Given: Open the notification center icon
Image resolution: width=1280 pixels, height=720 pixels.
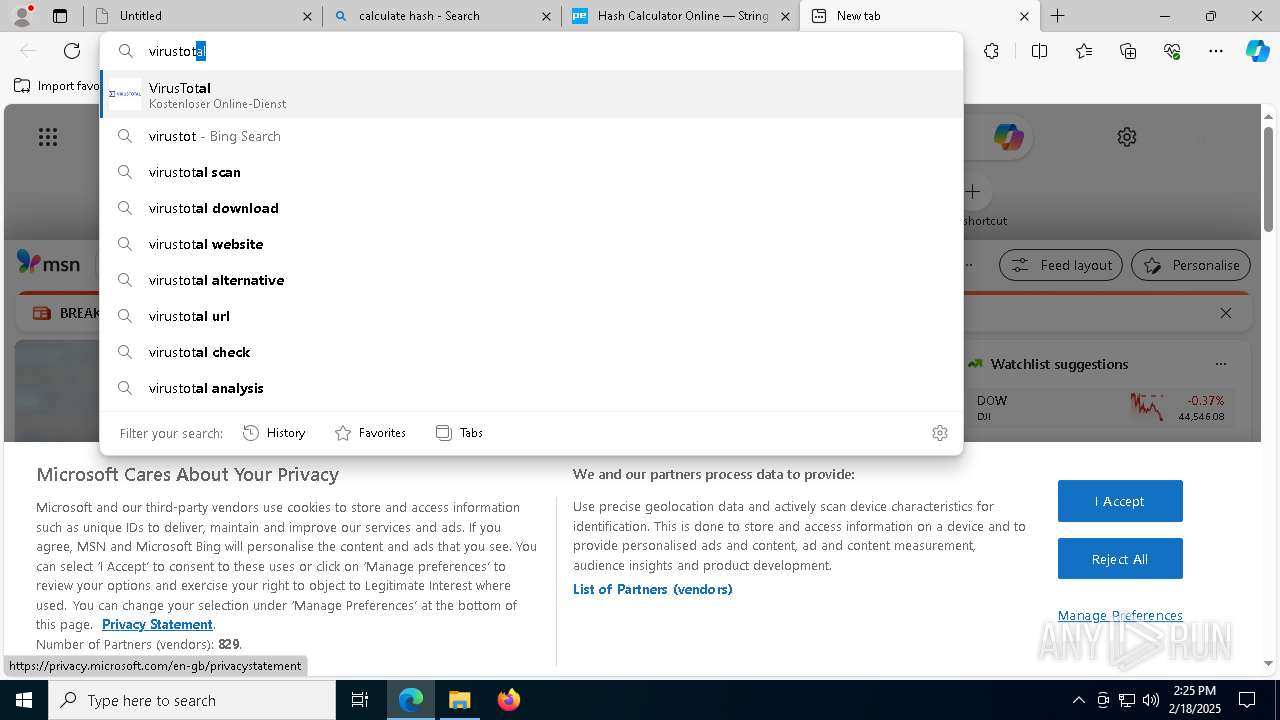Looking at the screenshot, I should click(x=1247, y=700).
